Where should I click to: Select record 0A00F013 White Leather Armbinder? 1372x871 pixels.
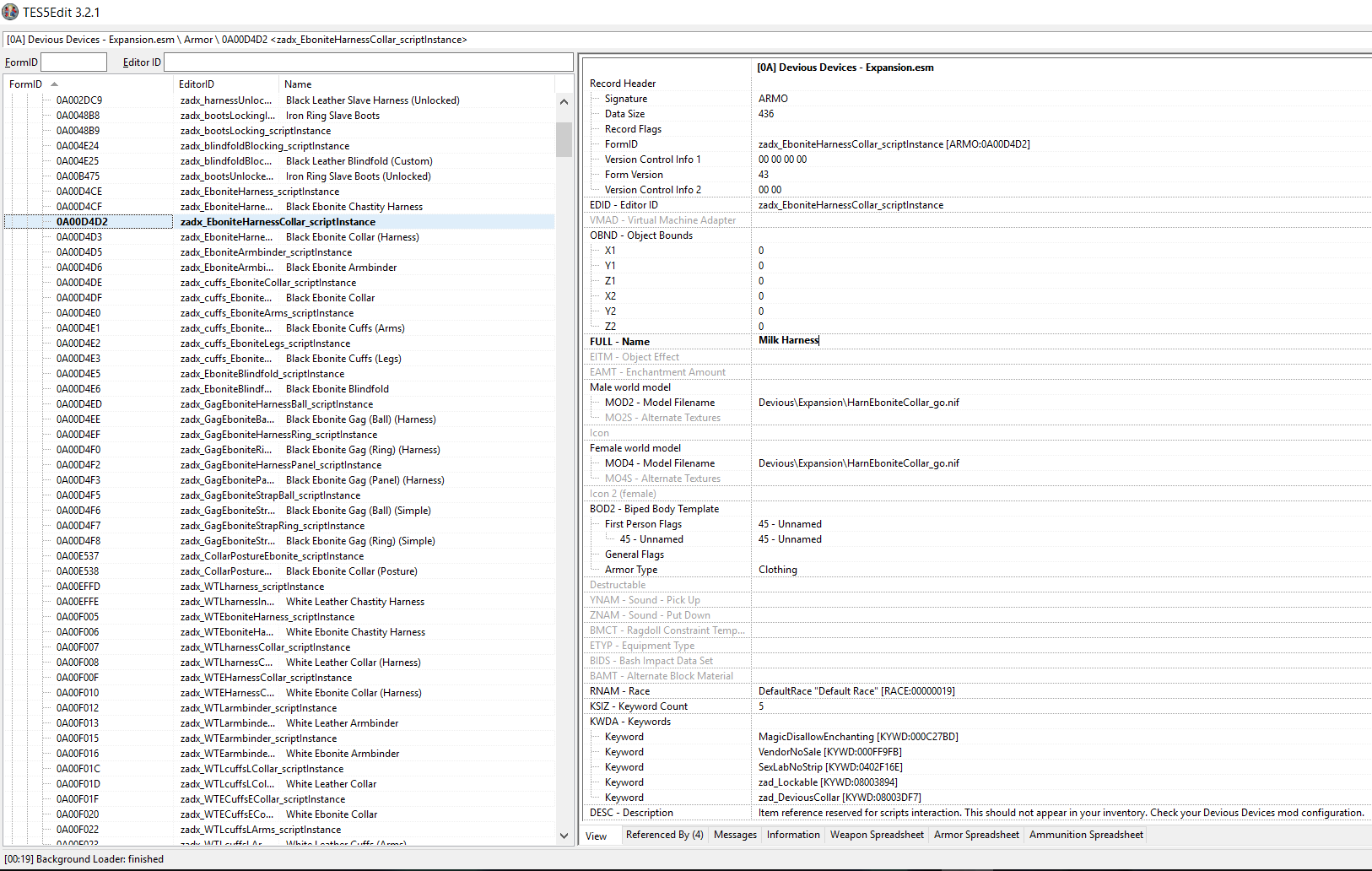point(279,723)
